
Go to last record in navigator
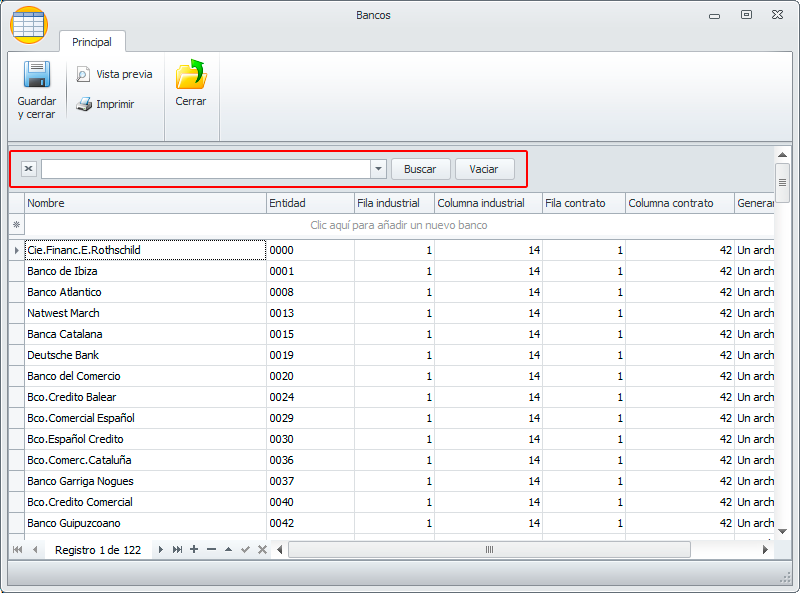point(177,550)
